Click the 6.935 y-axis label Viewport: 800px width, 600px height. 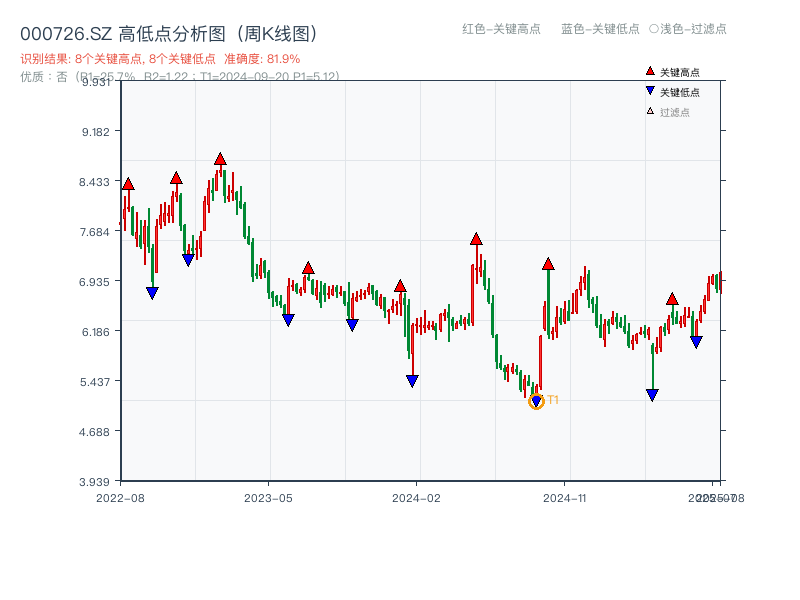(x=94, y=282)
